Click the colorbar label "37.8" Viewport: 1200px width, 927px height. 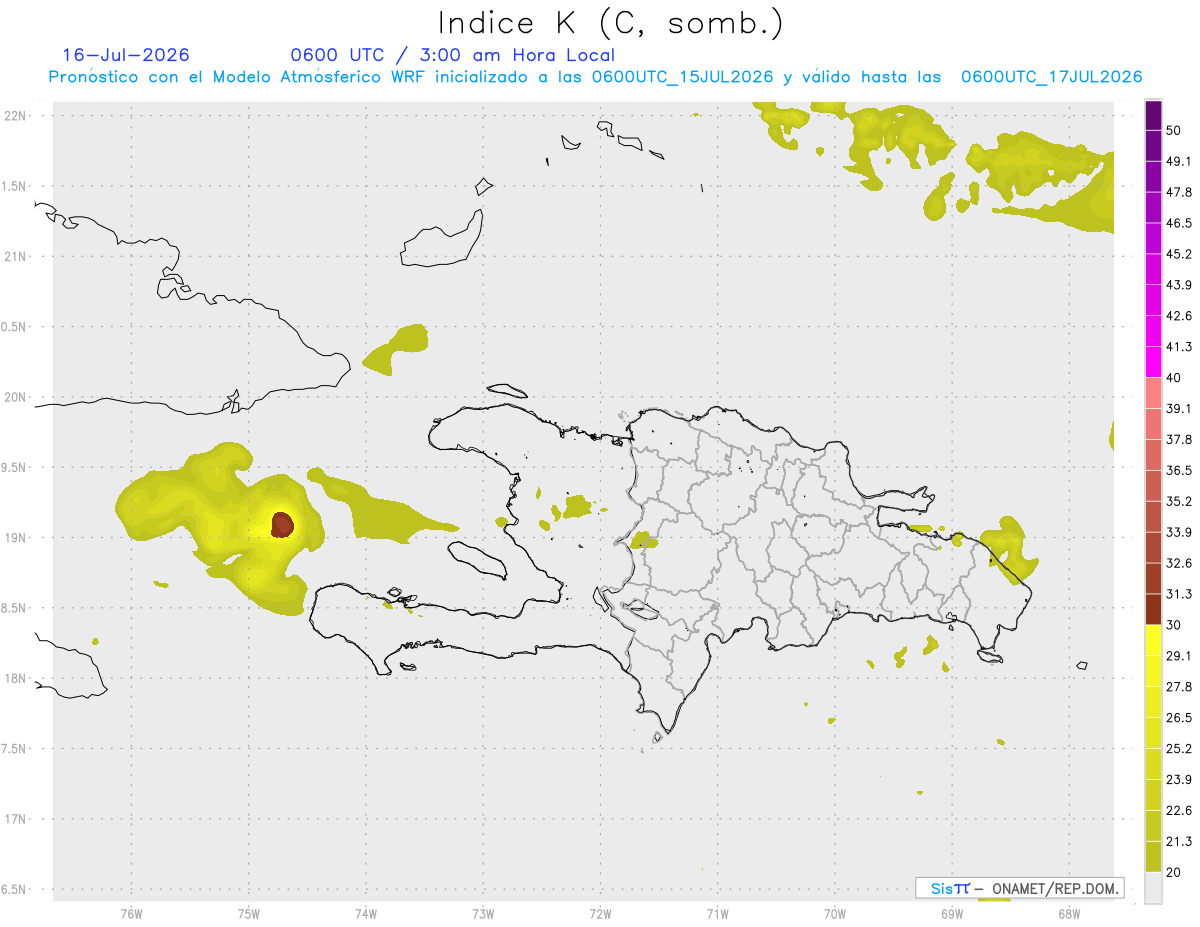tap(1179, 440)
